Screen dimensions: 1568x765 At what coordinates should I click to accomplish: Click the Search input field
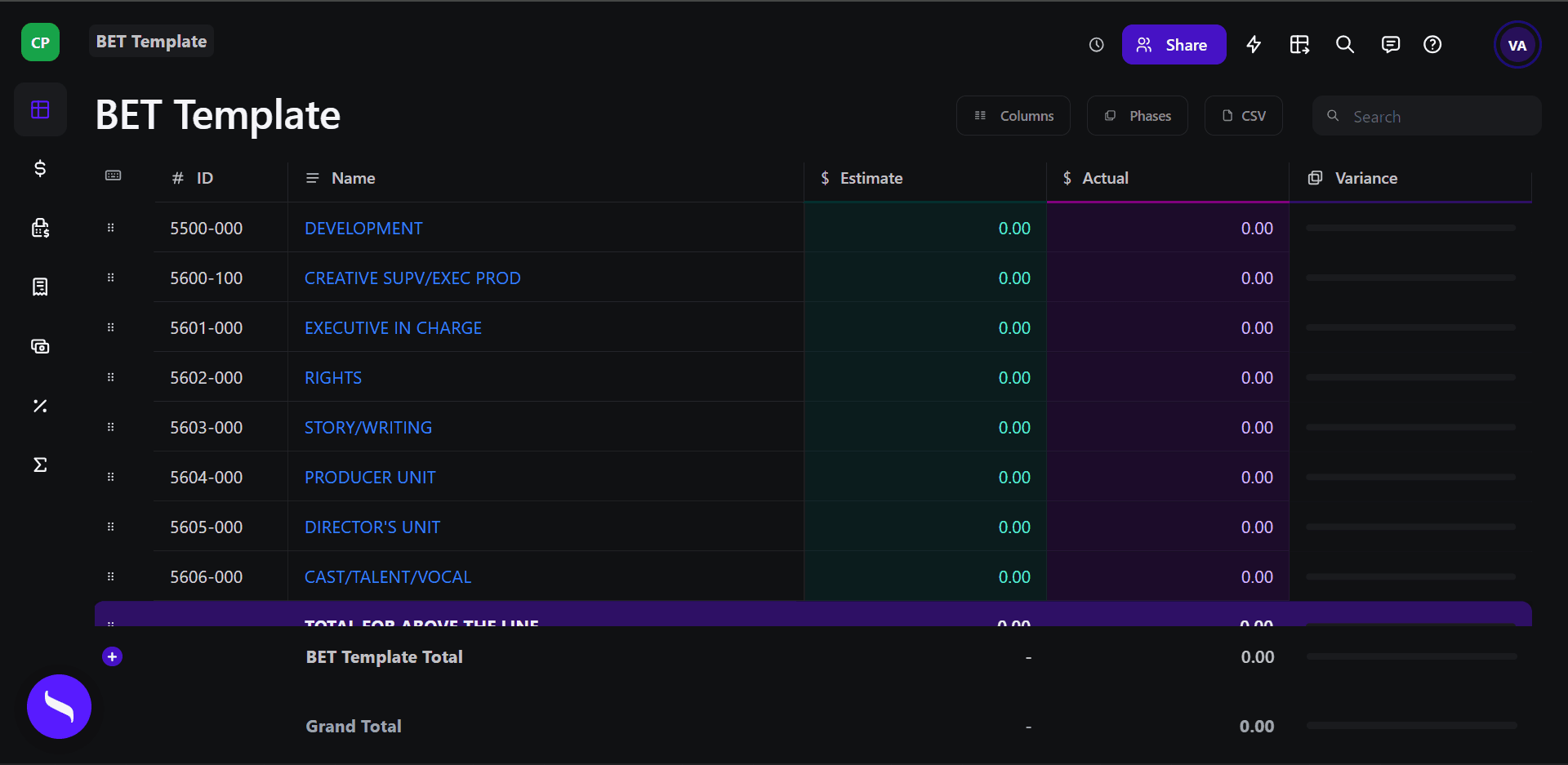click(x=1427, y=116)
